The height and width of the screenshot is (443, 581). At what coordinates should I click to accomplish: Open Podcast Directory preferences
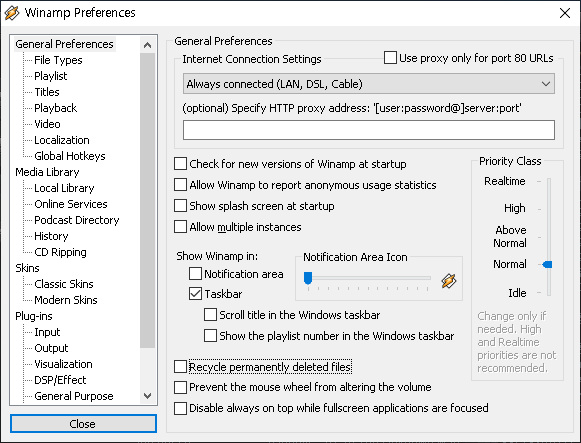(x=77, y=220)
